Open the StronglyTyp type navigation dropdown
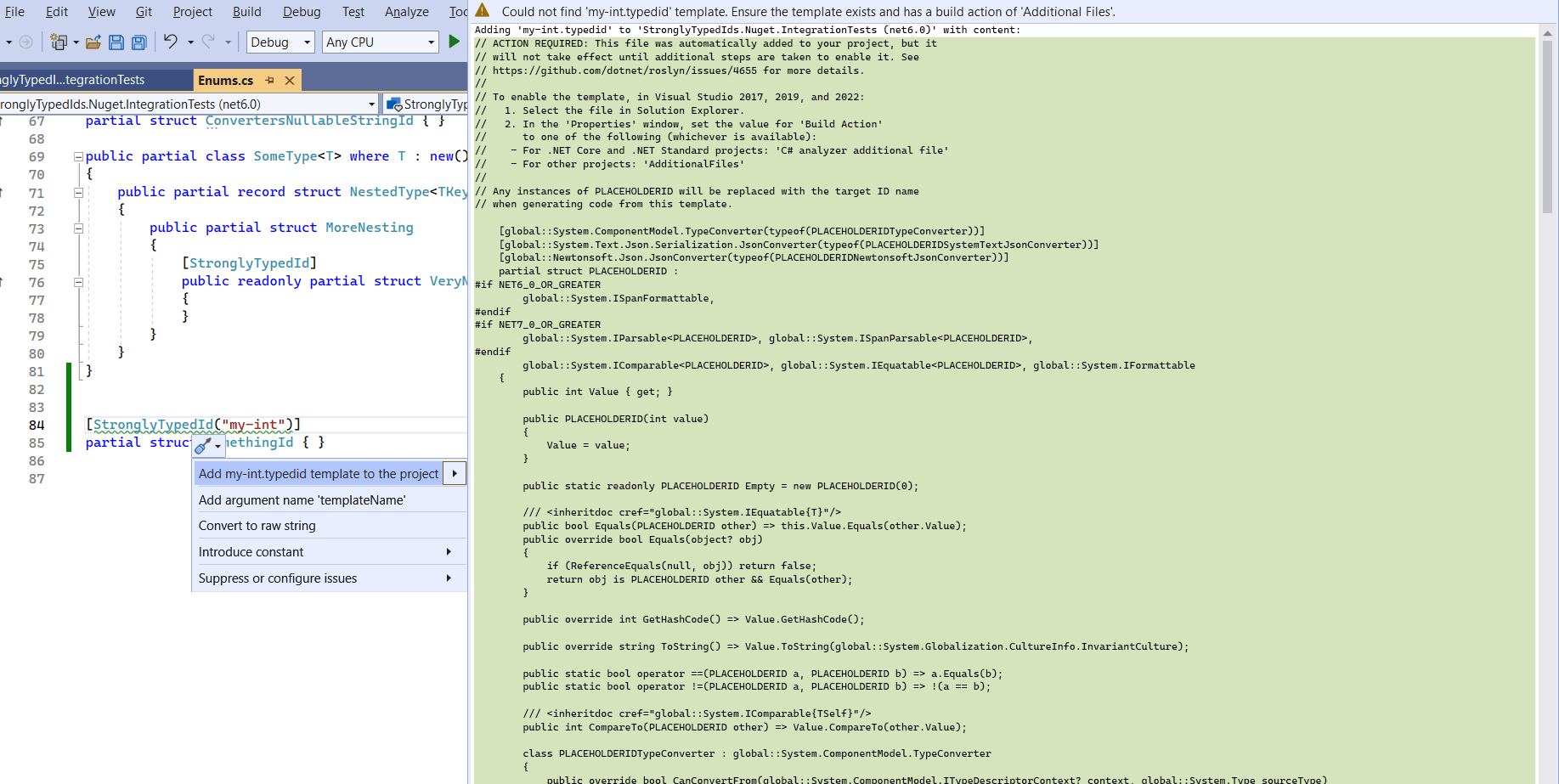This screenshot has width=1559, height=784. [x=426, y=104]
